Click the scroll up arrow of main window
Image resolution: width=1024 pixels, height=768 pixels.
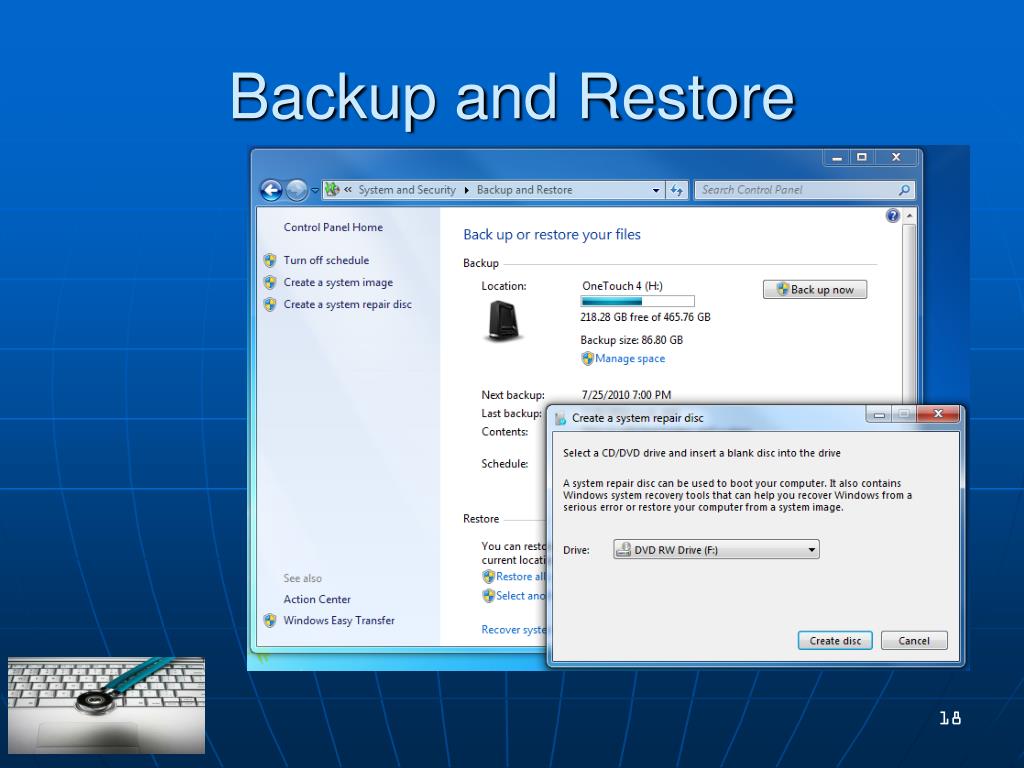click(x=909, y=216)
